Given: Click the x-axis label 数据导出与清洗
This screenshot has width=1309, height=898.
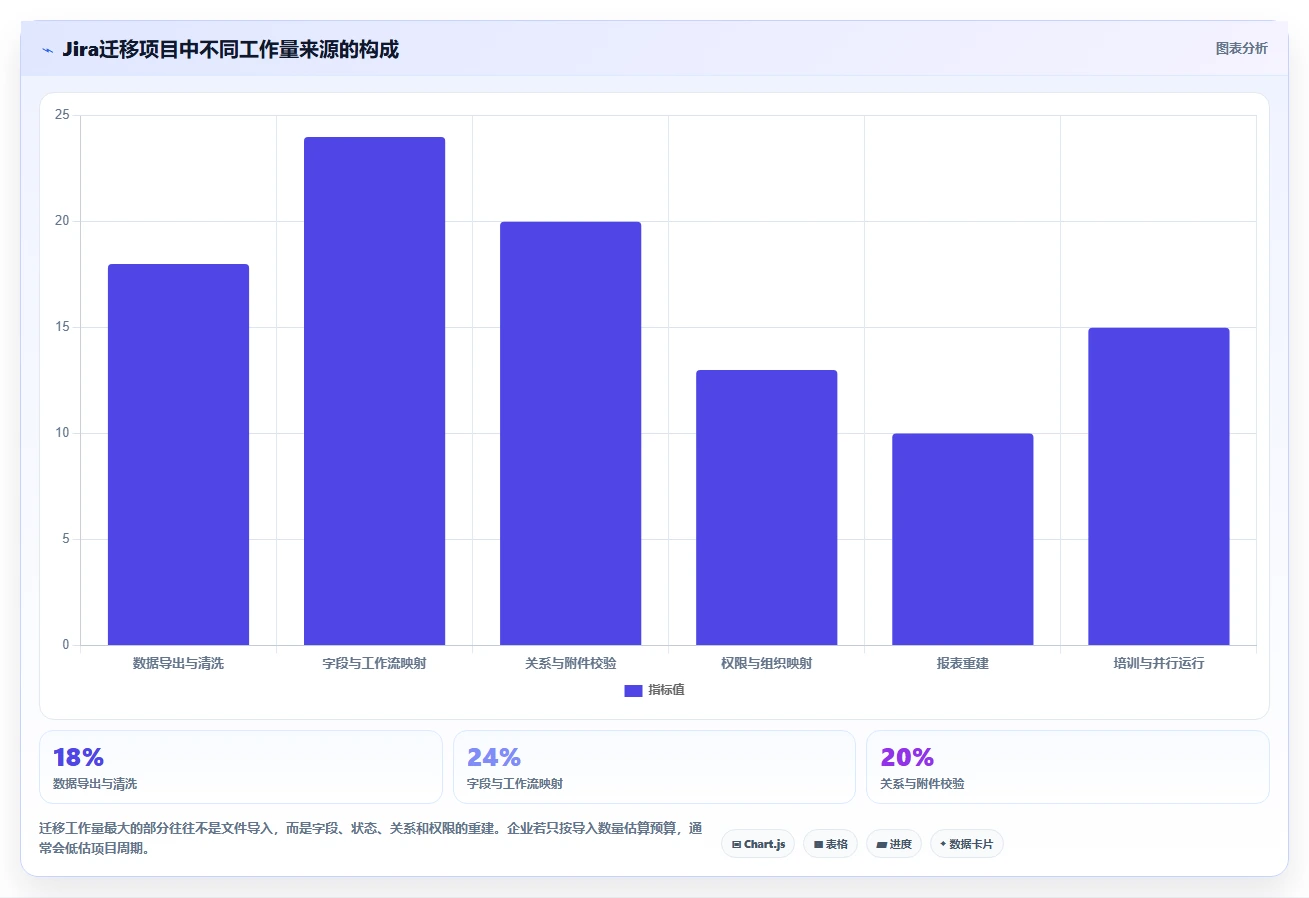Looking at the screenshot, I should pyautogui.click(x=178, y=663).
